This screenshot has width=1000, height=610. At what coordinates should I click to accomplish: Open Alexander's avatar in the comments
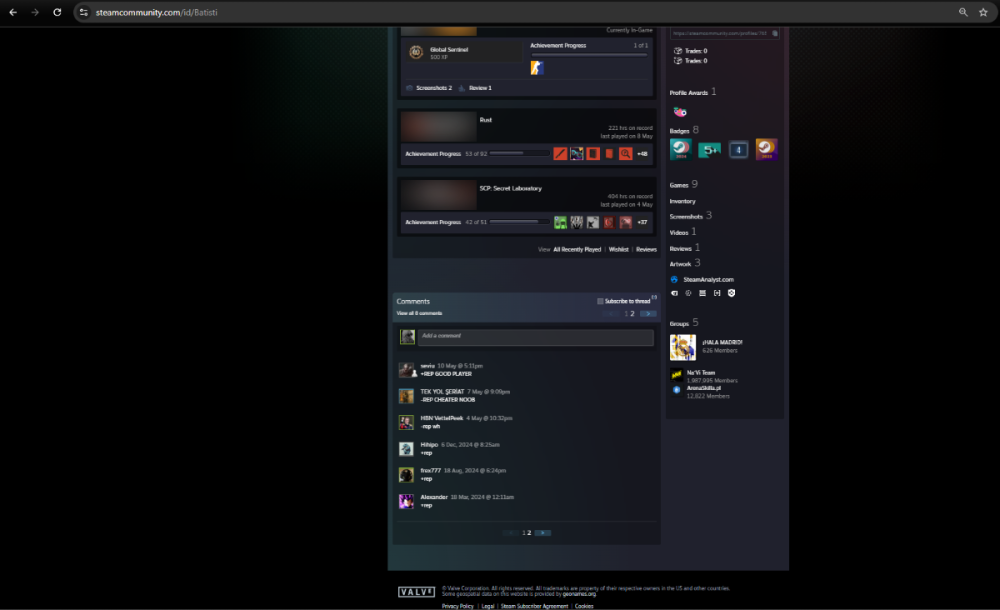pos(406,502)
